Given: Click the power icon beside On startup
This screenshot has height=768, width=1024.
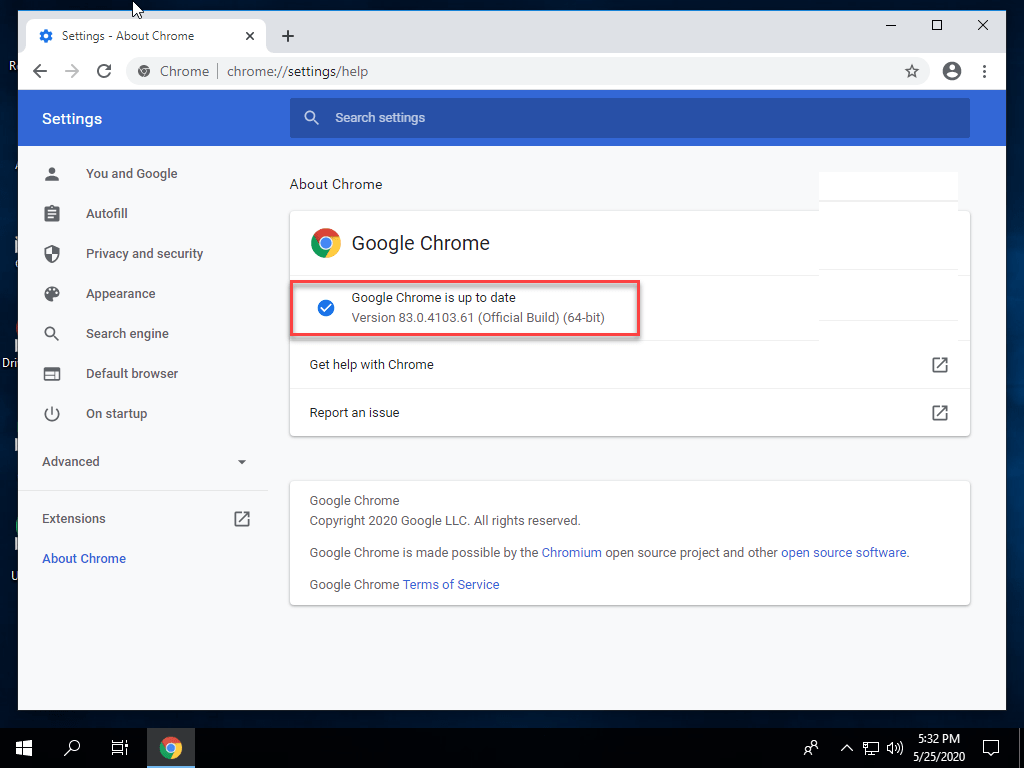Looking at the screenshot, I should click(52, 413).
